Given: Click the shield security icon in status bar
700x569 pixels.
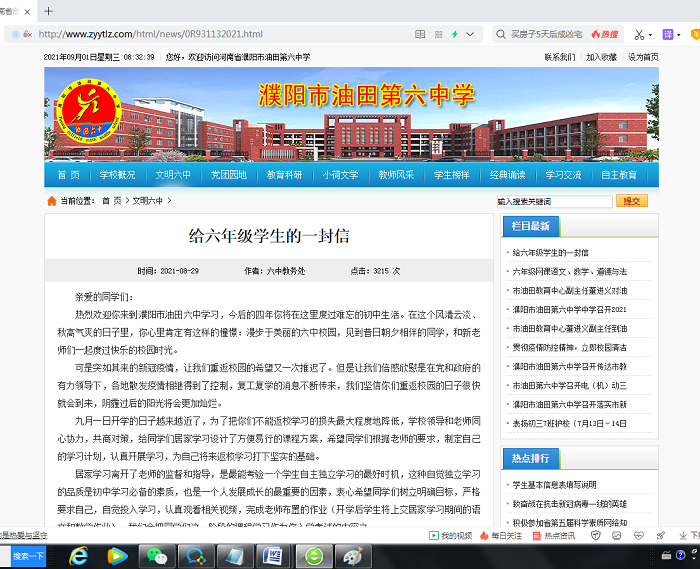Looking at the screenshot, I should [596, 536].
